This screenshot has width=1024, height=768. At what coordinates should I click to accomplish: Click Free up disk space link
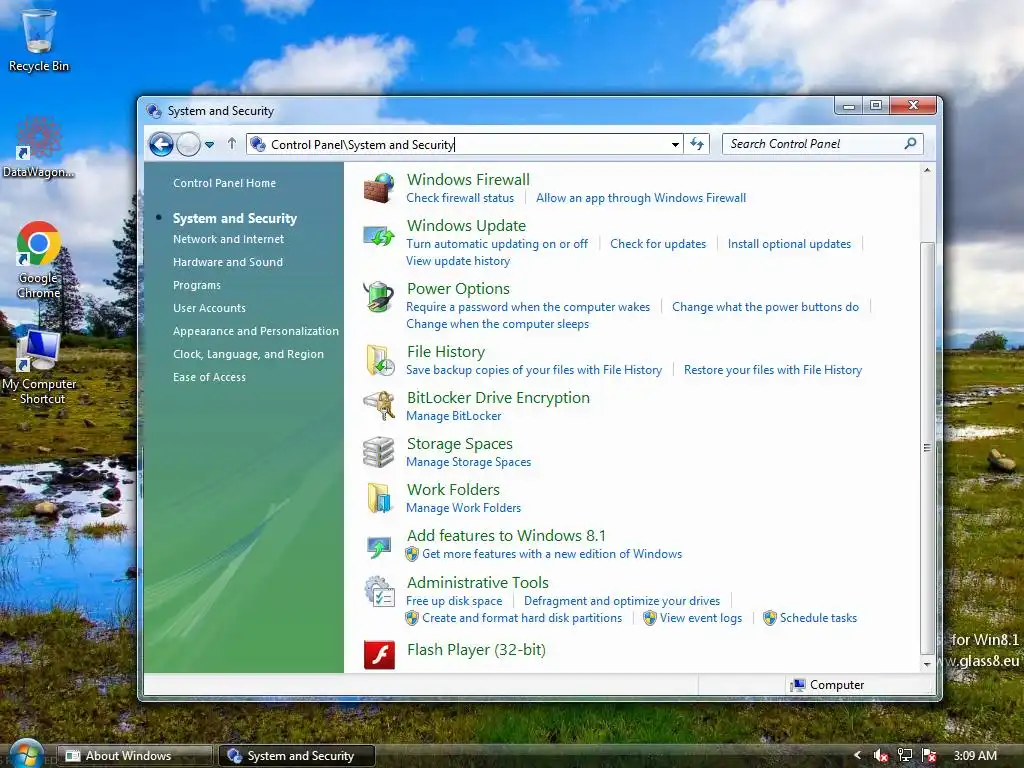(454, 601)
